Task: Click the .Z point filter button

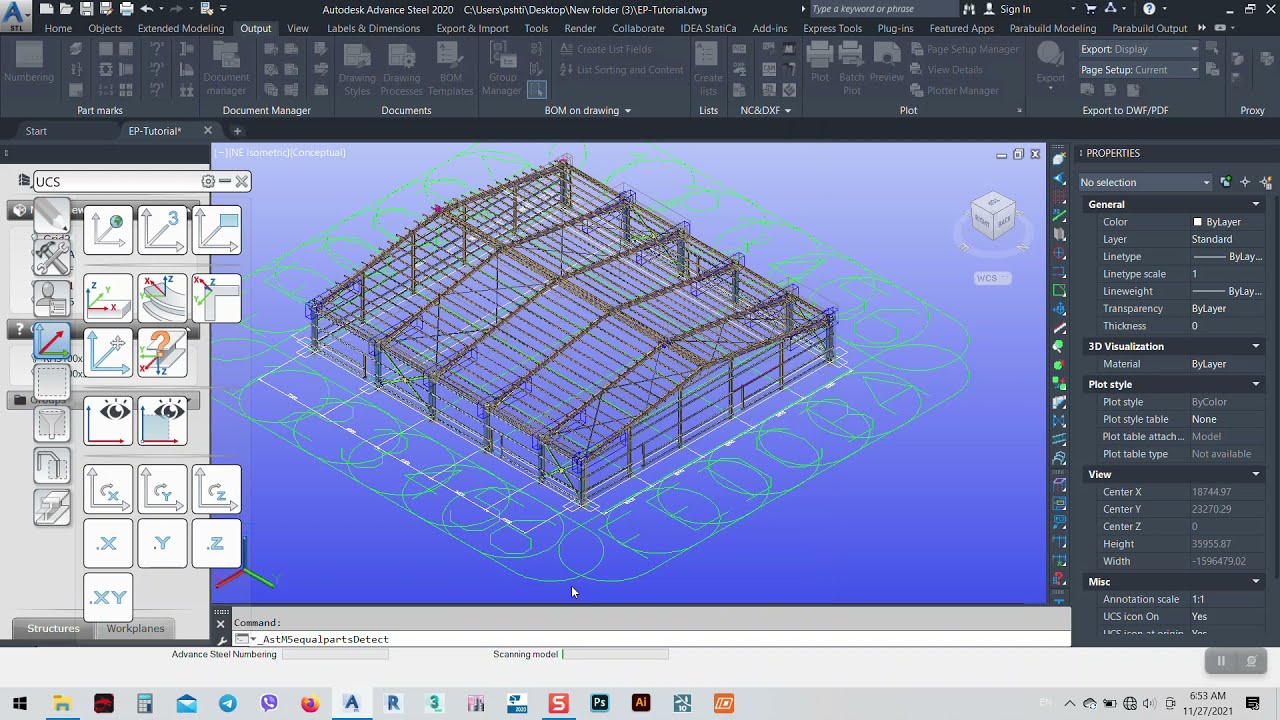Action: click(x=216, y=544)
